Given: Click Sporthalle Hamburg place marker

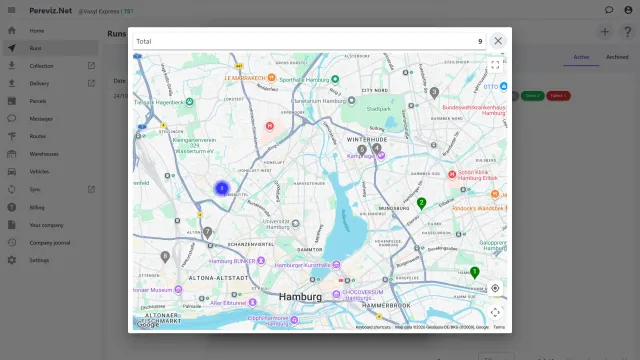Looking at the screenshot, I should click(335, 79).
